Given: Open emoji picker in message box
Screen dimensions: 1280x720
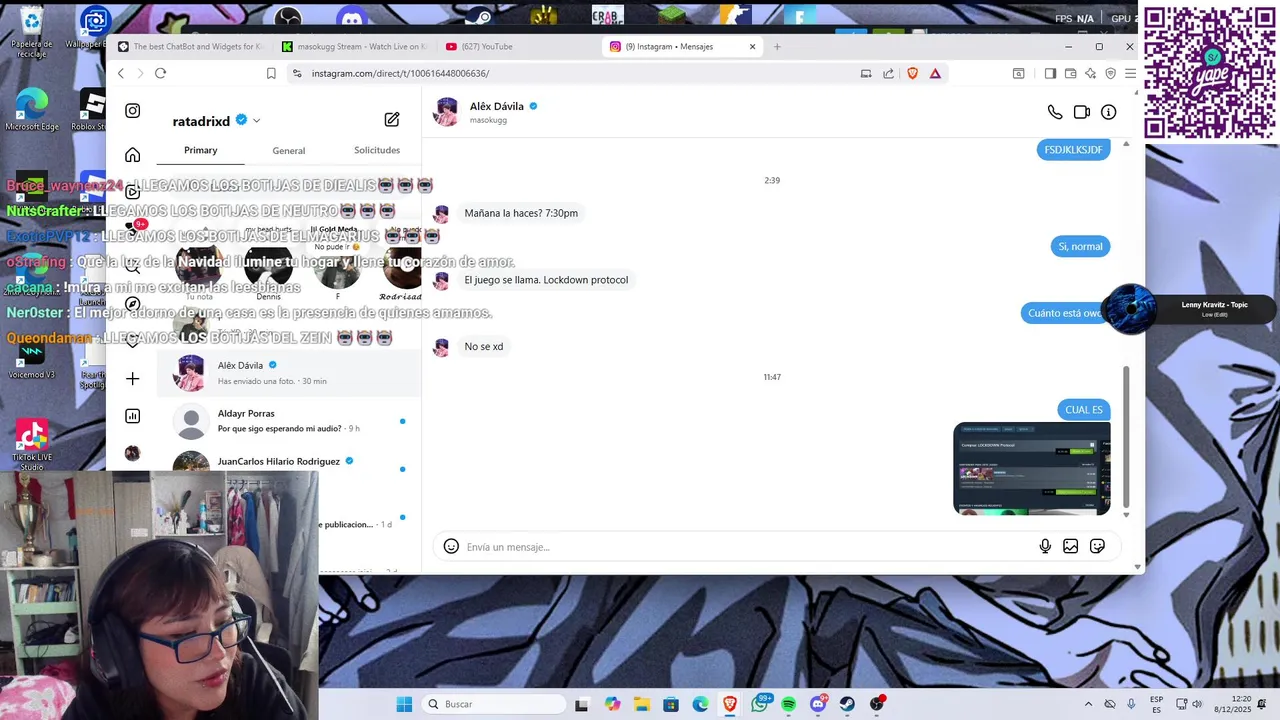Looking at the screenshot, I should click(x=451, y=547).
